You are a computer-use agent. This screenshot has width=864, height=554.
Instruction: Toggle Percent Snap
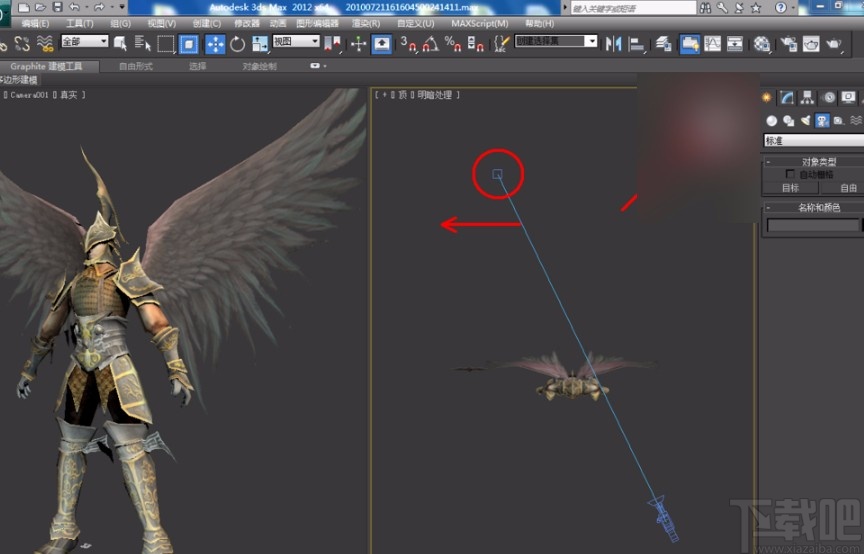[x=452, y=44]
